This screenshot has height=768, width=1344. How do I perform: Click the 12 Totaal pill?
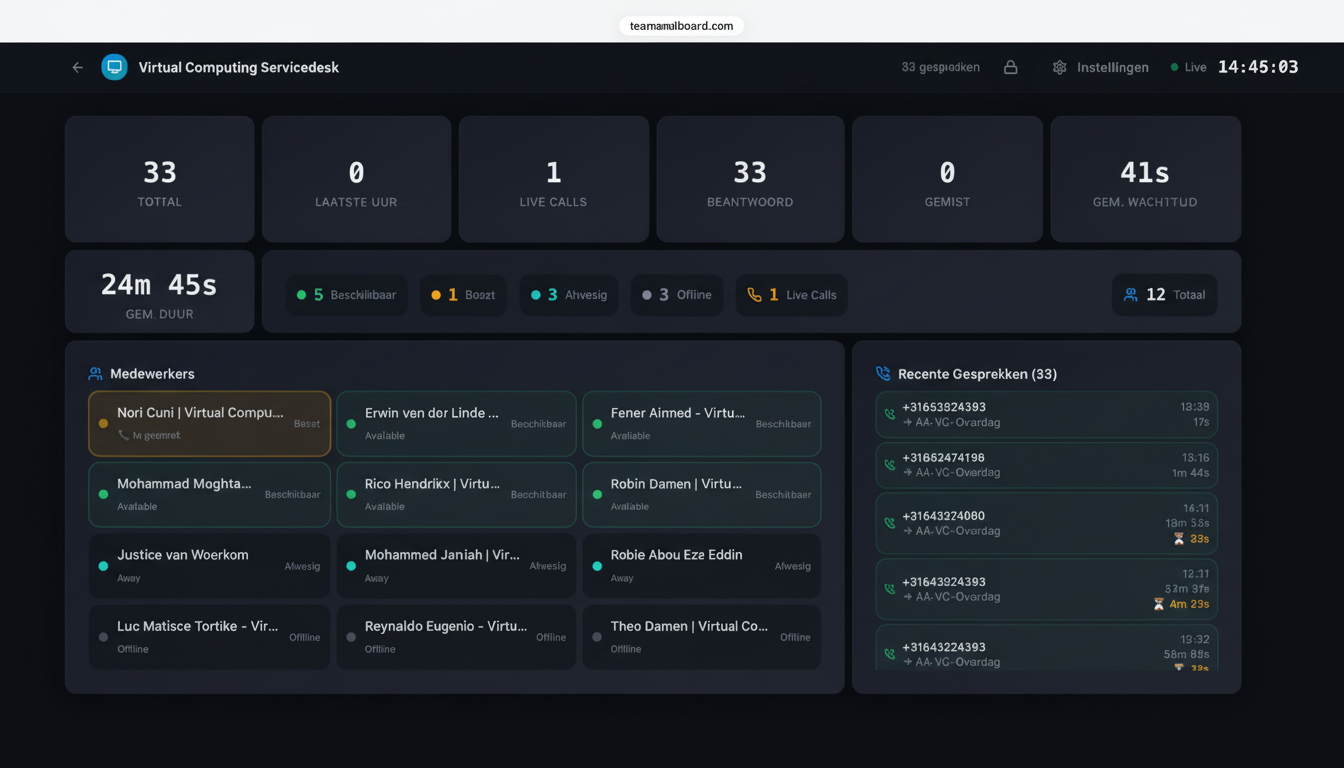coord(1165,295)
